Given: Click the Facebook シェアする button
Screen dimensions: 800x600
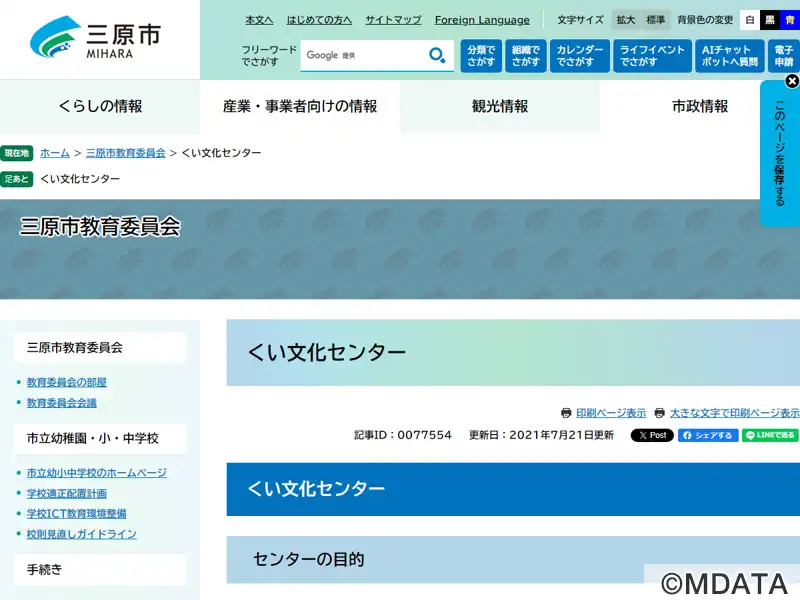Looking at the screenshot, I should [708, 435].
